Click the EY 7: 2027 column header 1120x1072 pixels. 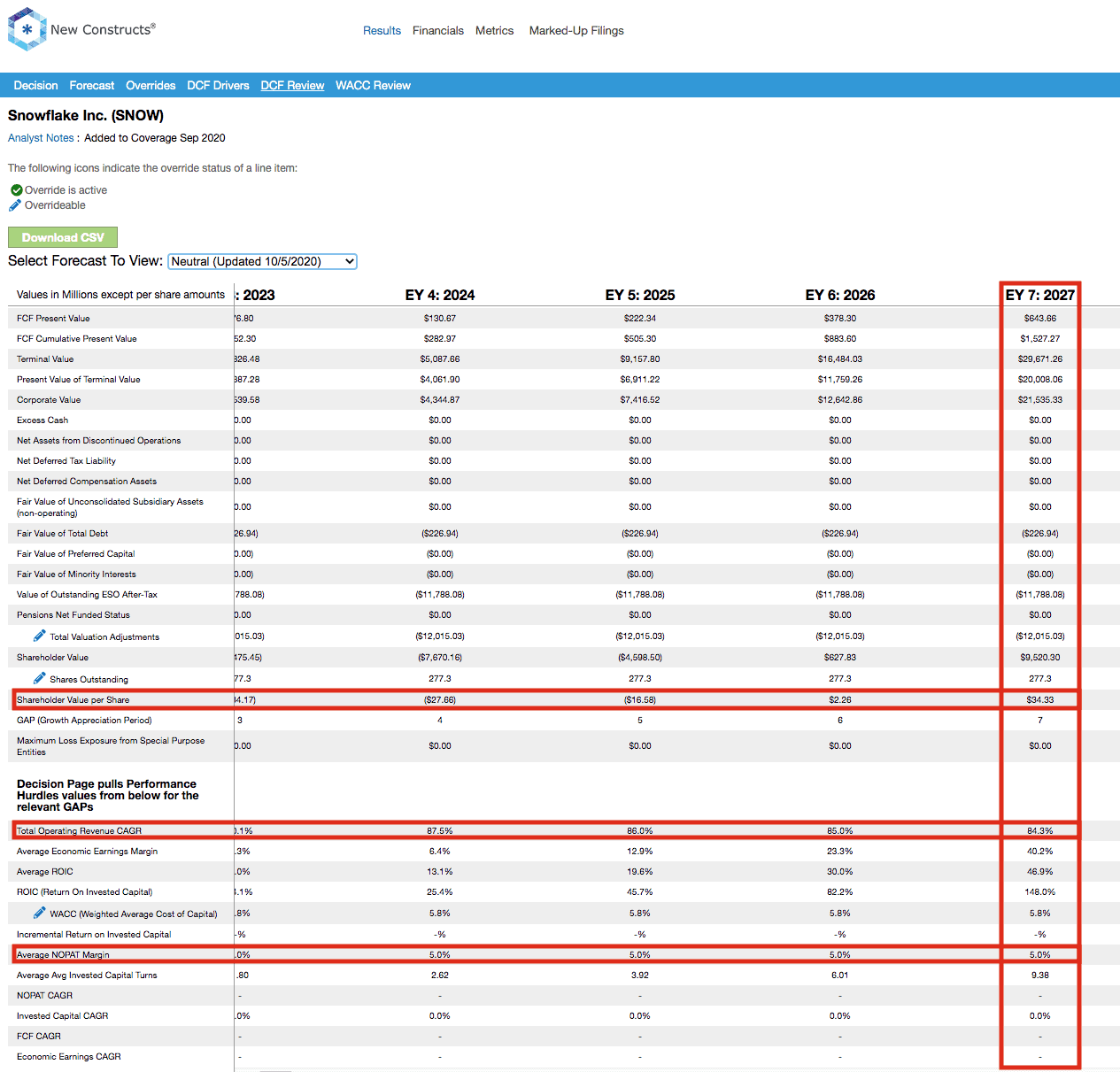pyautogui.click(x=1040, y=295)
